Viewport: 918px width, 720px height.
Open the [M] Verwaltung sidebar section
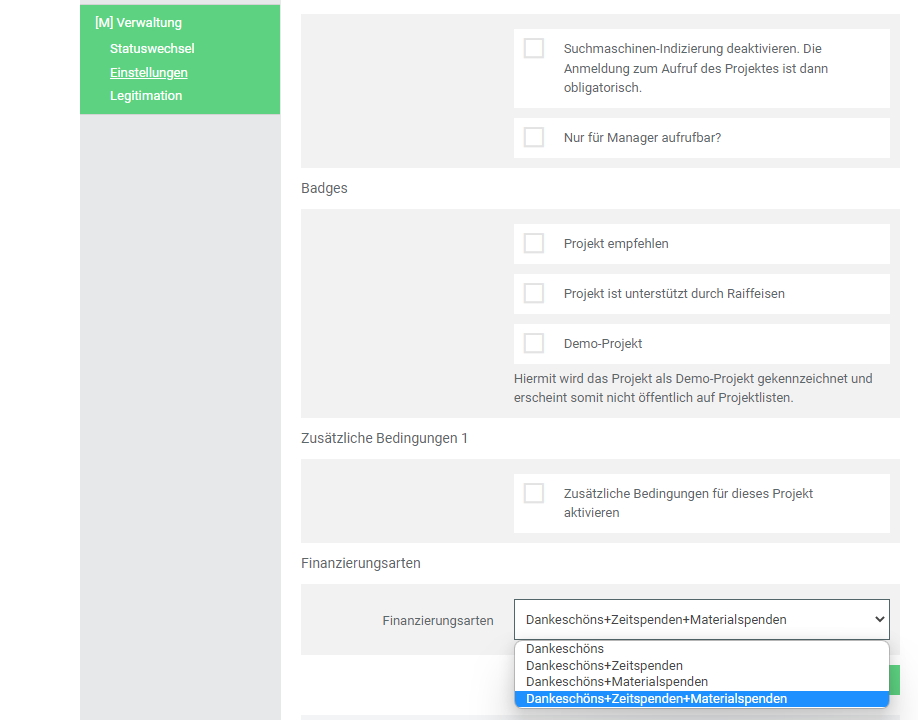click(138, 23)
